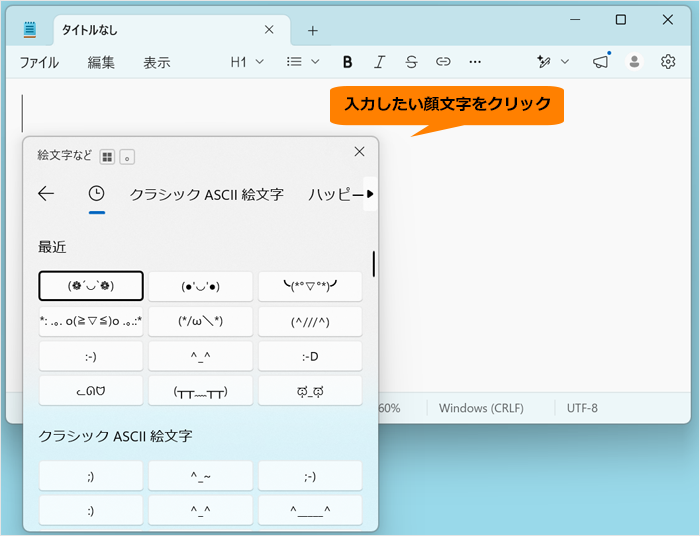Go back with the arrow in emoji panel
Screen dimensions: 700x536
(x=46, y=194)
